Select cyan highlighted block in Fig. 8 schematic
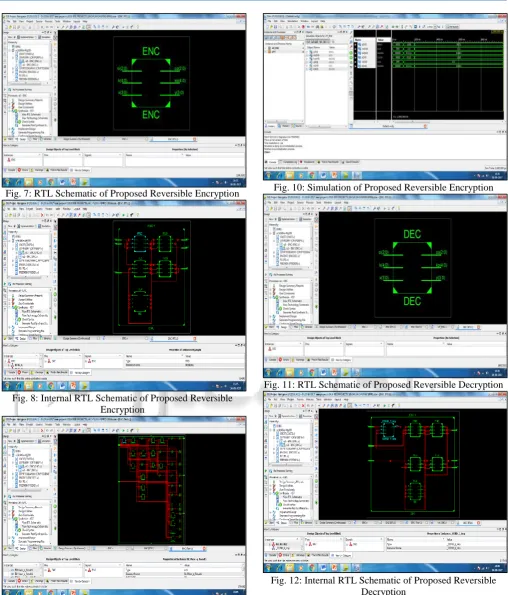 139,243
